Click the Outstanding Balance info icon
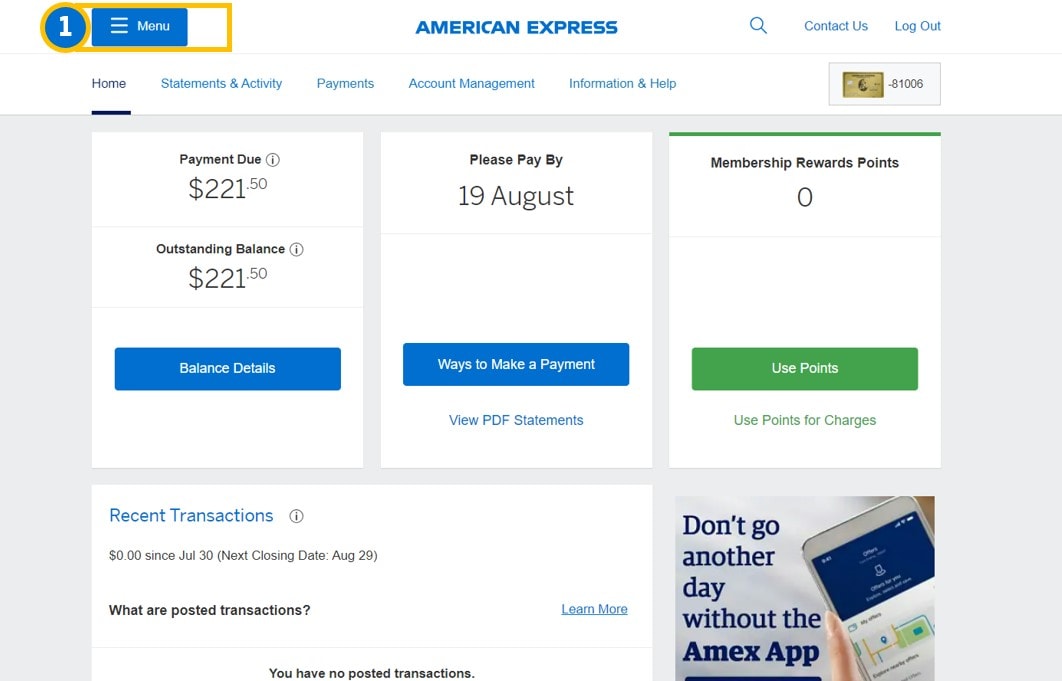Viewport: 1062px width, 681px height. click(x=296, y=250)
